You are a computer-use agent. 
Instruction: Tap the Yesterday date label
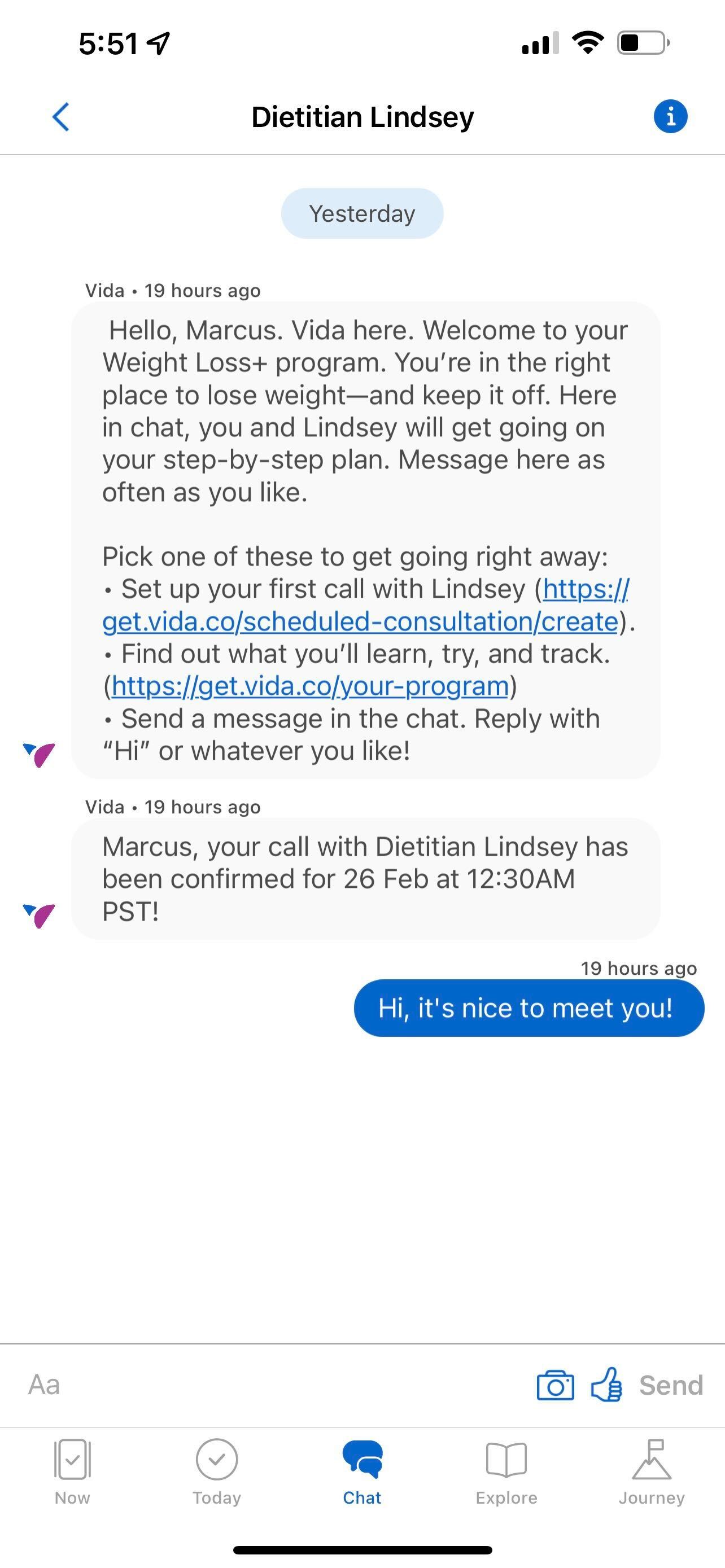click(362, 214)
